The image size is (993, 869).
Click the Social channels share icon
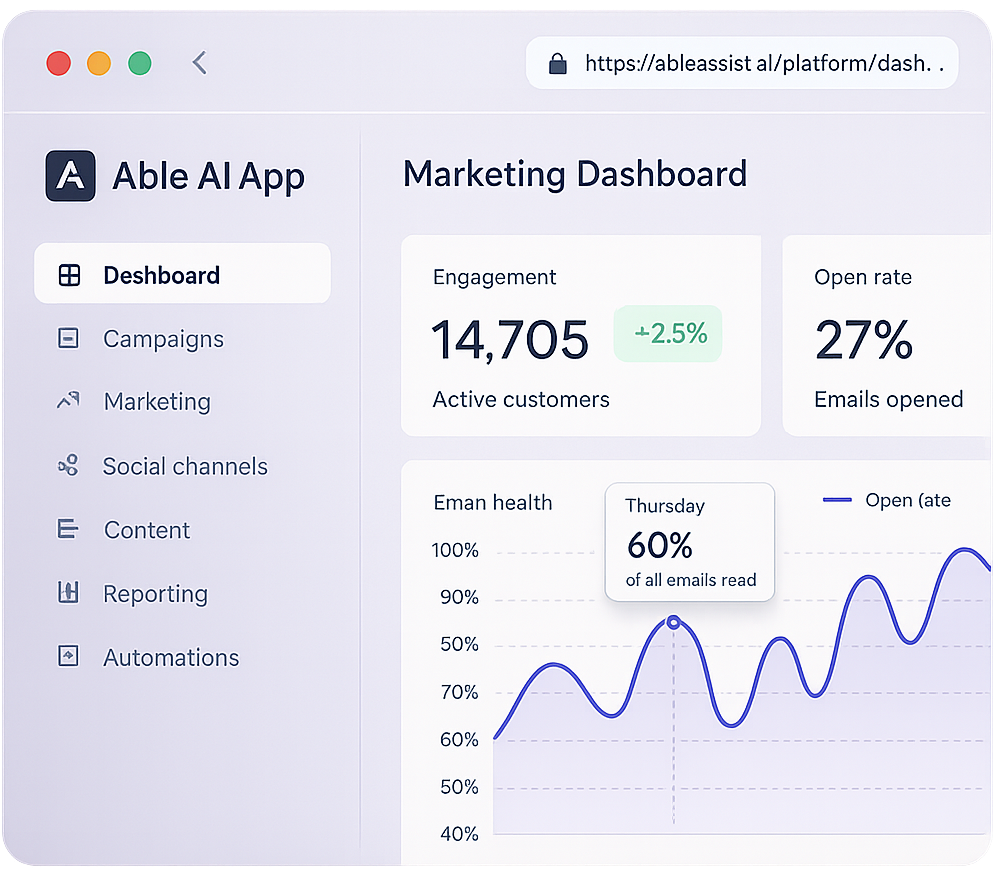(68, 465)
